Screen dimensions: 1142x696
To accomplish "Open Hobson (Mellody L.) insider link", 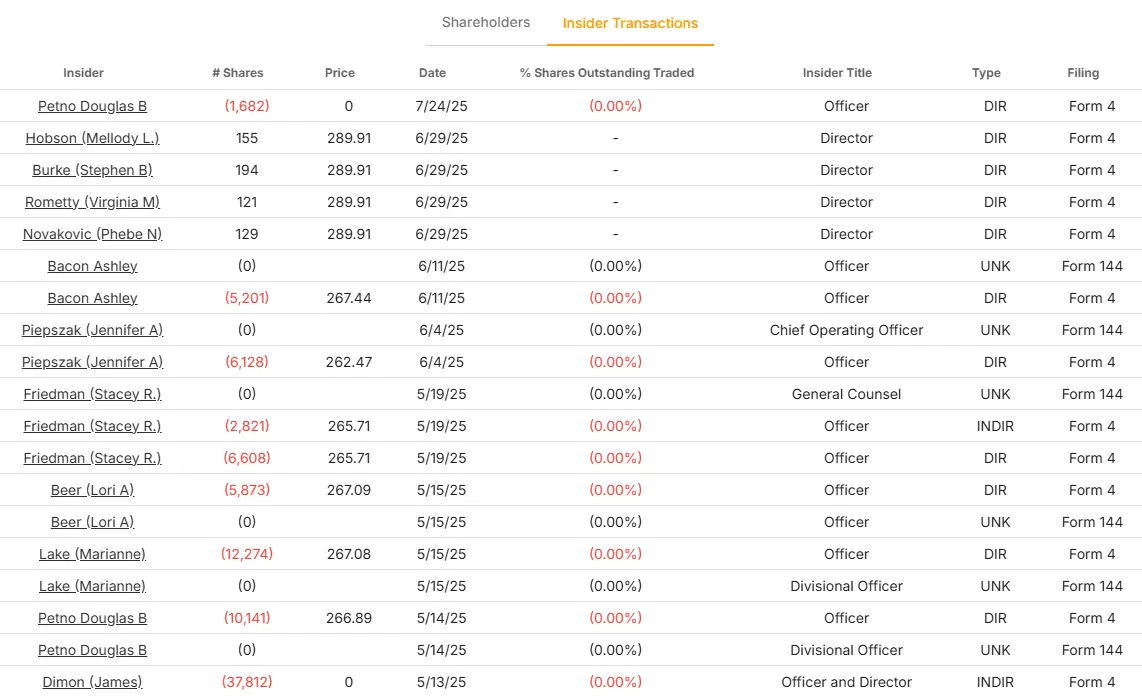I will pos(92,138).
